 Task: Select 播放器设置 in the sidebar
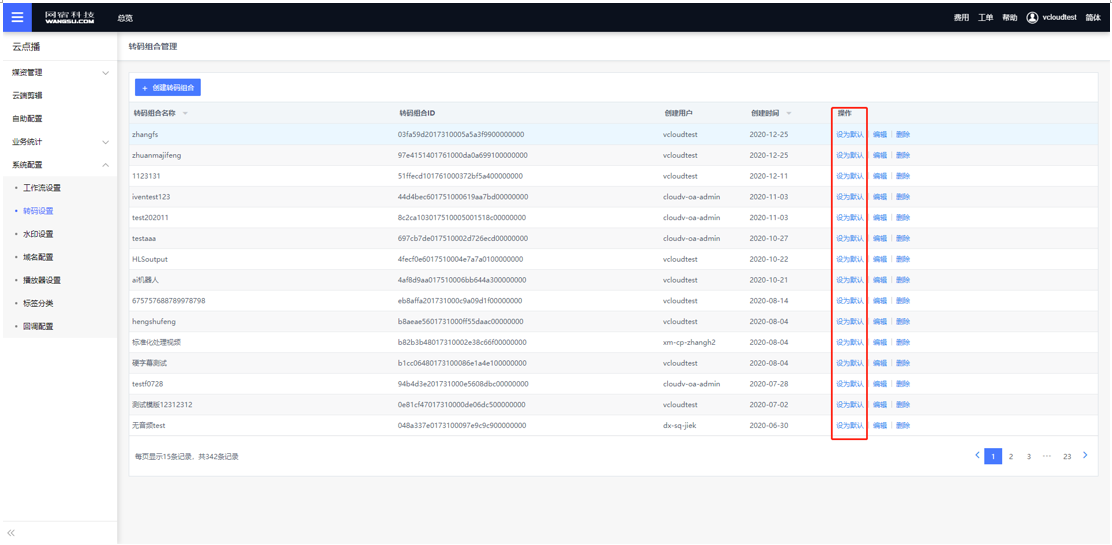click(42, 280)
